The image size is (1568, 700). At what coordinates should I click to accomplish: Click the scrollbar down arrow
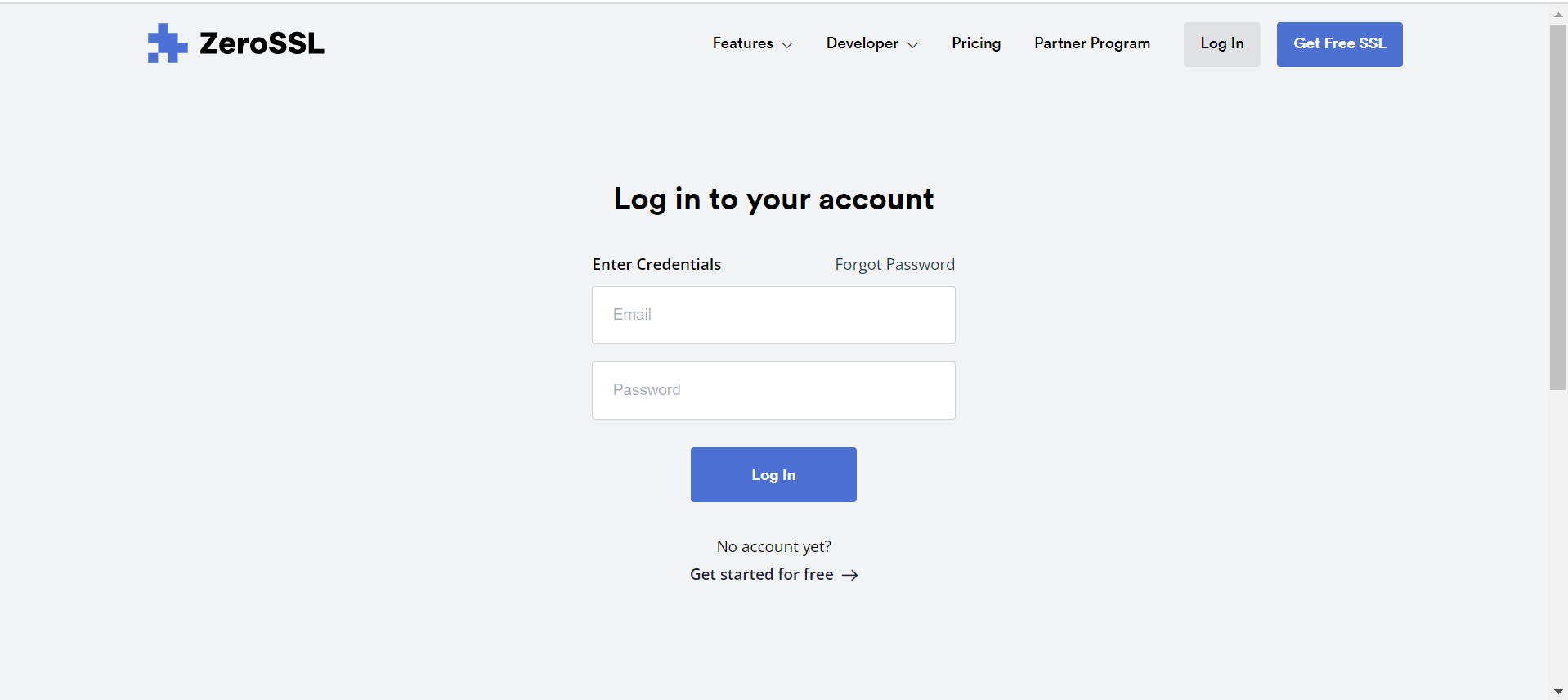1558,692
